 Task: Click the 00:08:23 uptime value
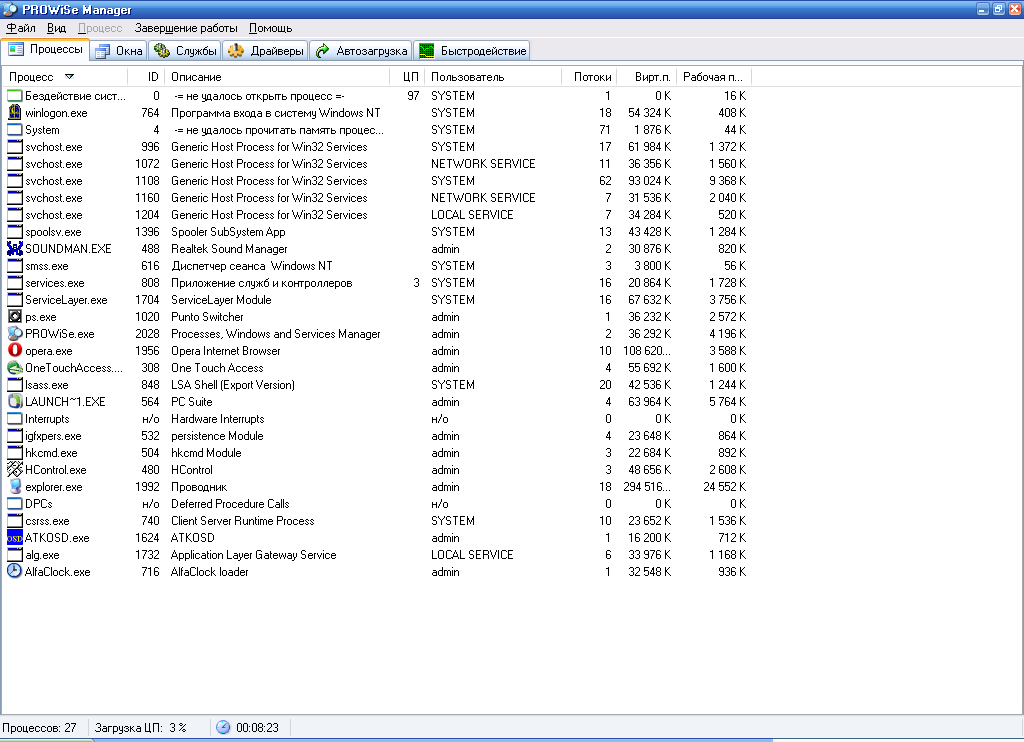click(257, 728)
